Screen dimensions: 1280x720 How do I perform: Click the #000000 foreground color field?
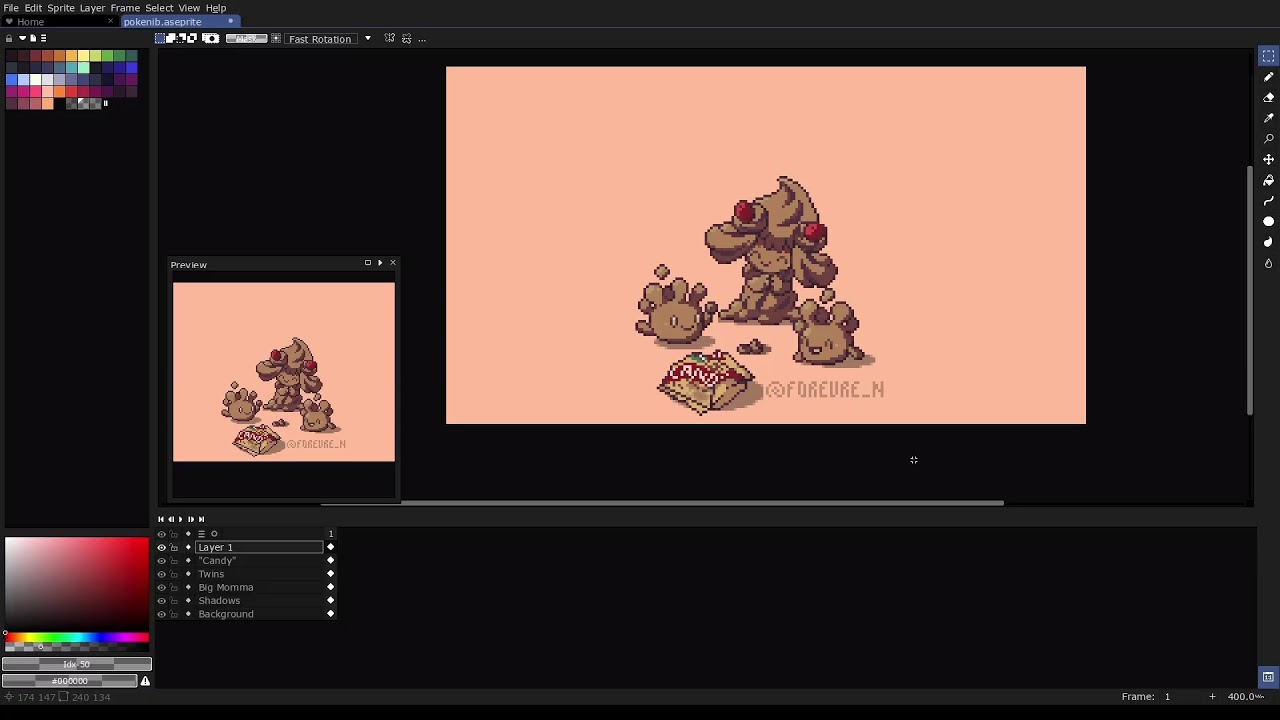pos(70,681)
